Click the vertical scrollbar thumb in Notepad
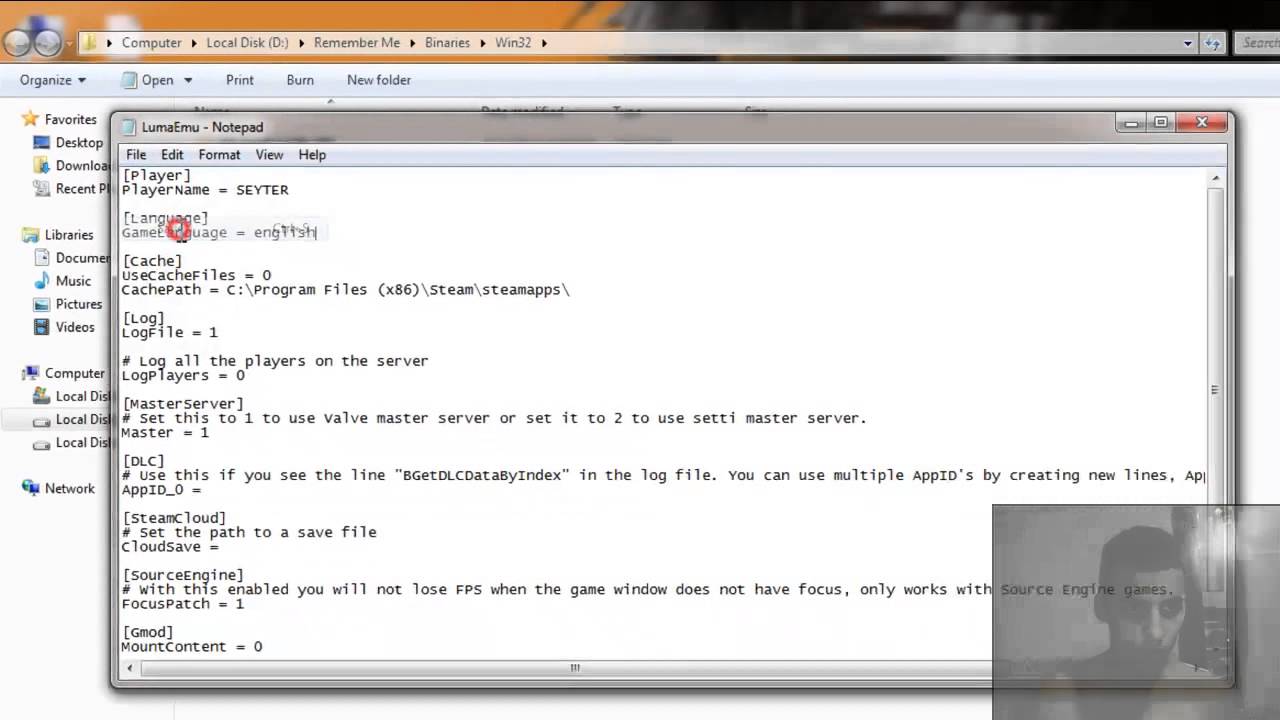The image size is (1280, 720). click(1216, 390)
